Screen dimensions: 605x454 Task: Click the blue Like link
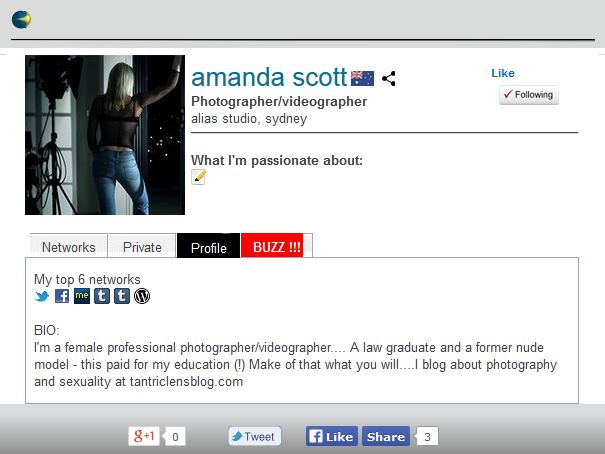point(503,73)
